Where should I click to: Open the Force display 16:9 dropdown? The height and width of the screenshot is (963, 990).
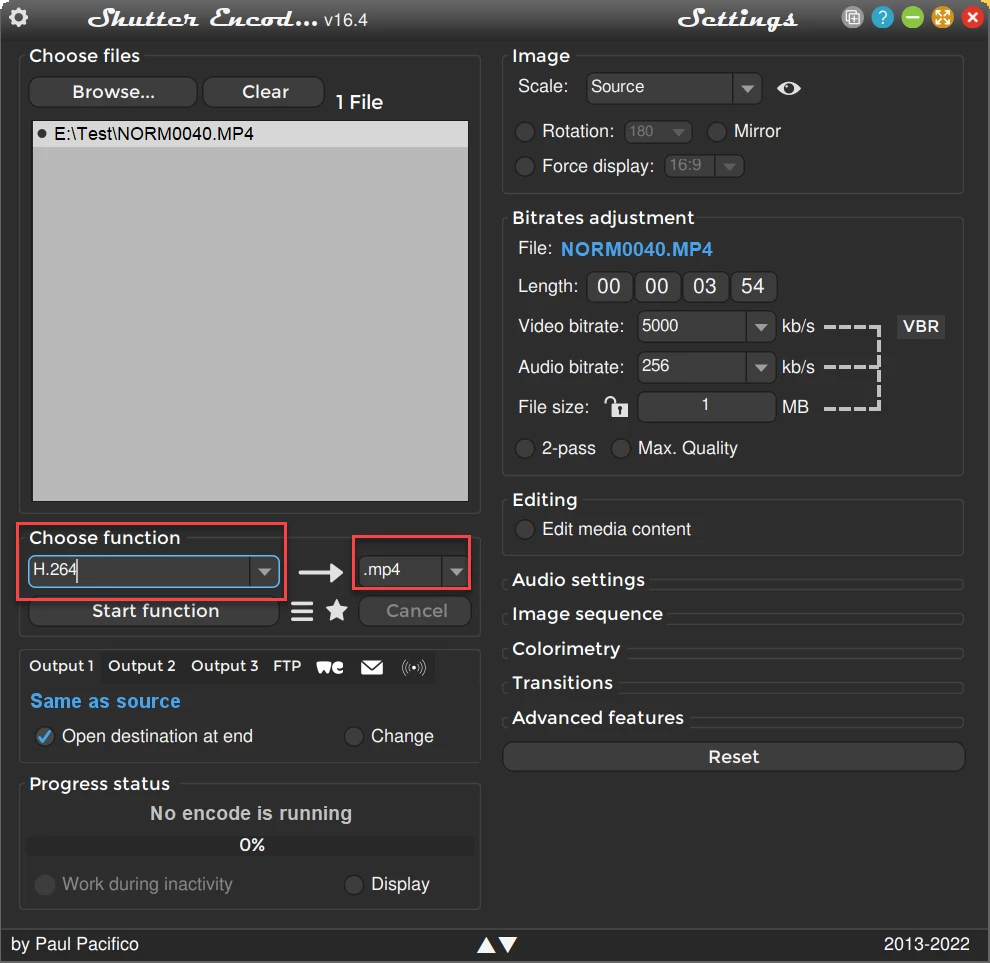click(704, 166)
